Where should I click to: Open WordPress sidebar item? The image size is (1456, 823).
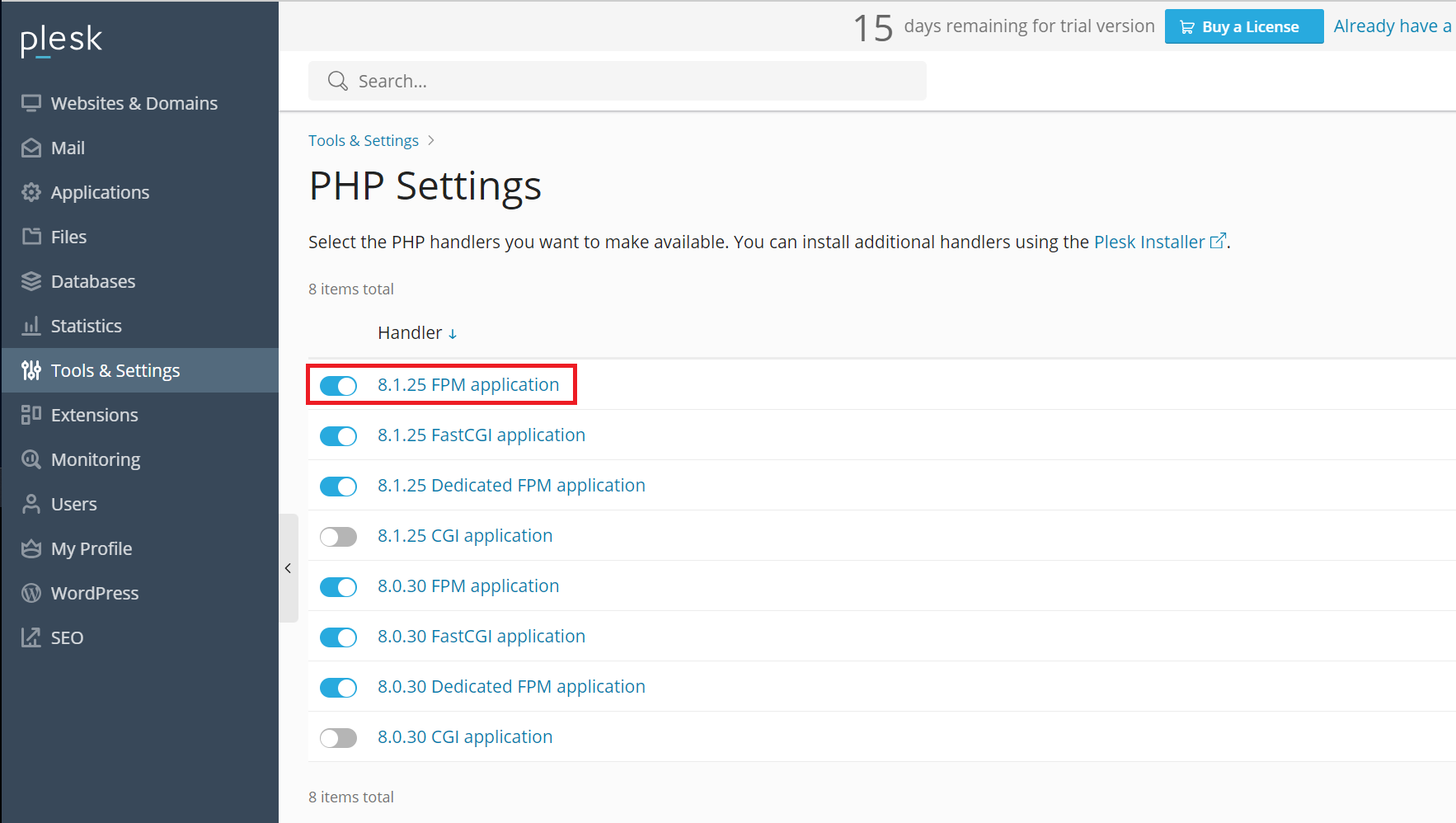pos(139,593)
